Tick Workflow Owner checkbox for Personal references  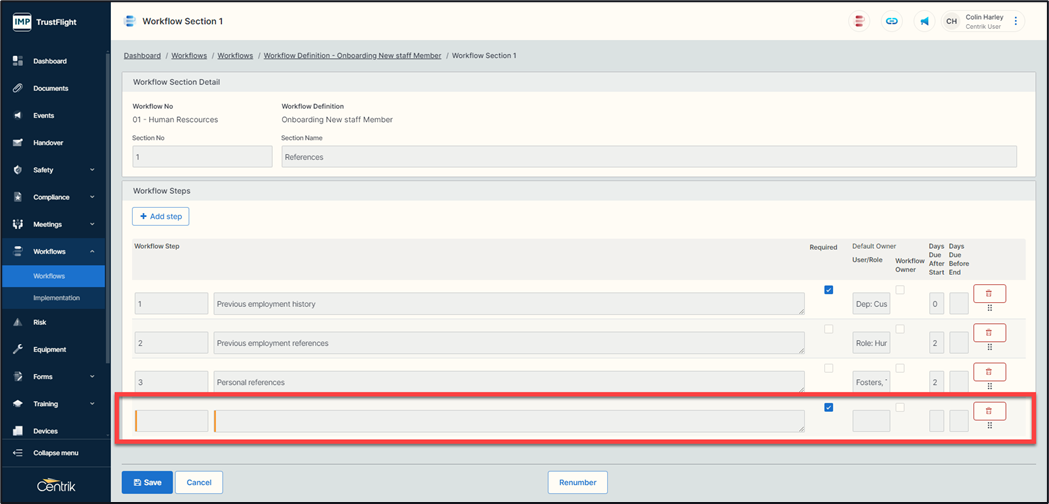[x=900, y=368]
